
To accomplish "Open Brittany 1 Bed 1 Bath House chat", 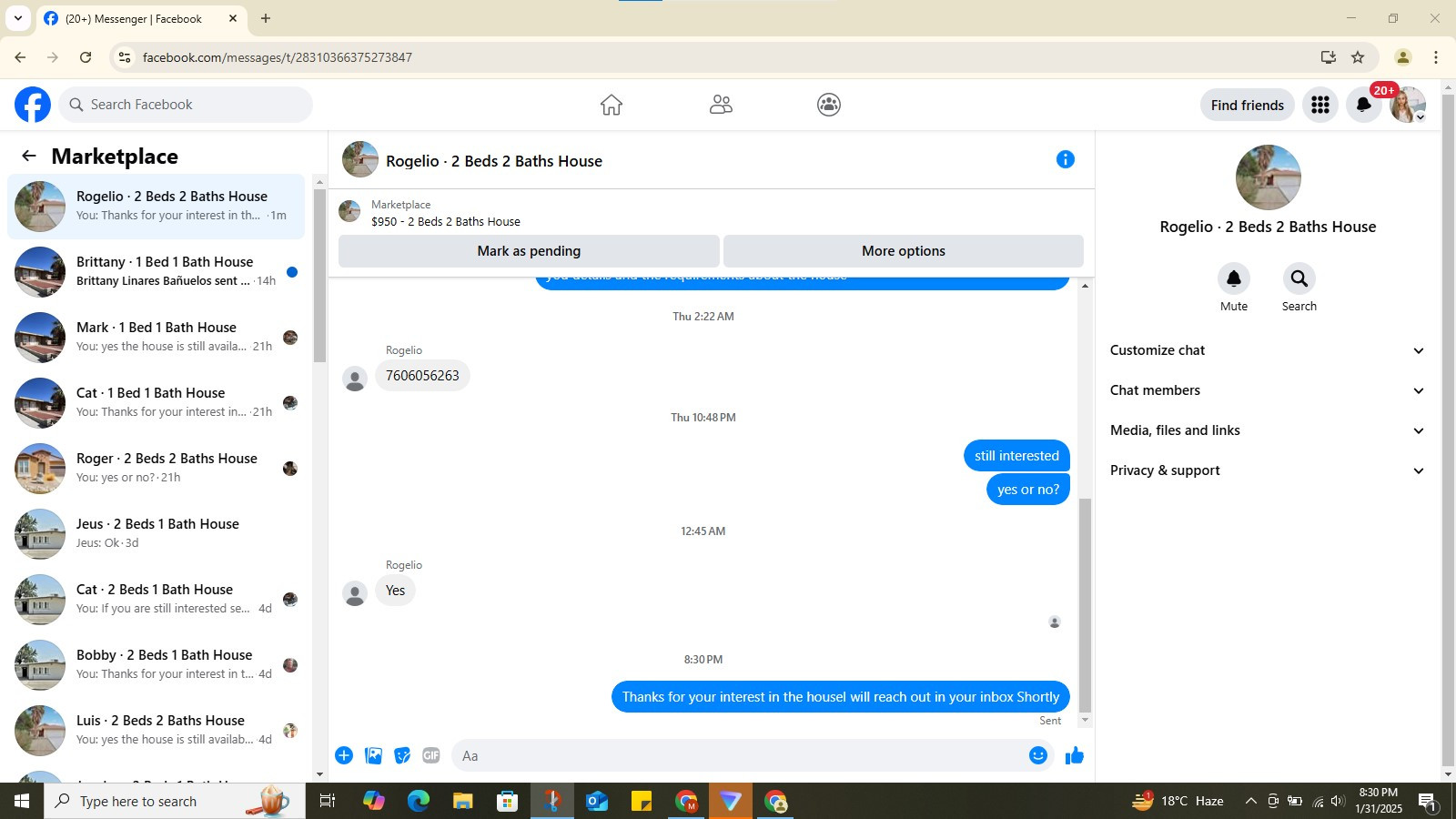I will [x=157, y=272].
